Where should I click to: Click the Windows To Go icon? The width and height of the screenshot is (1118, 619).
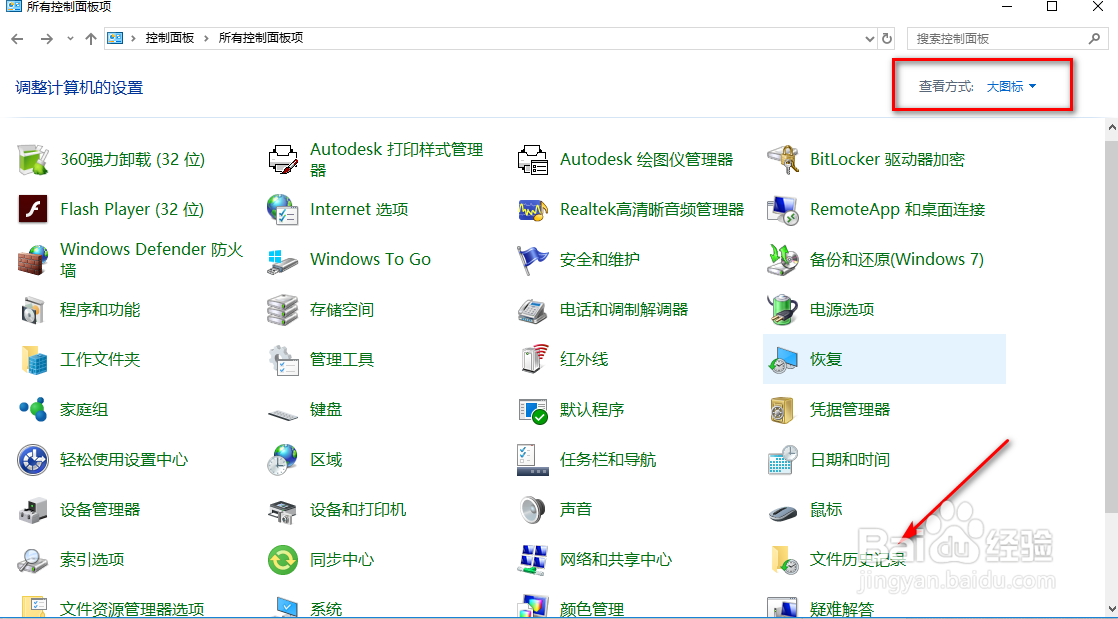click(x=283, y=260)
